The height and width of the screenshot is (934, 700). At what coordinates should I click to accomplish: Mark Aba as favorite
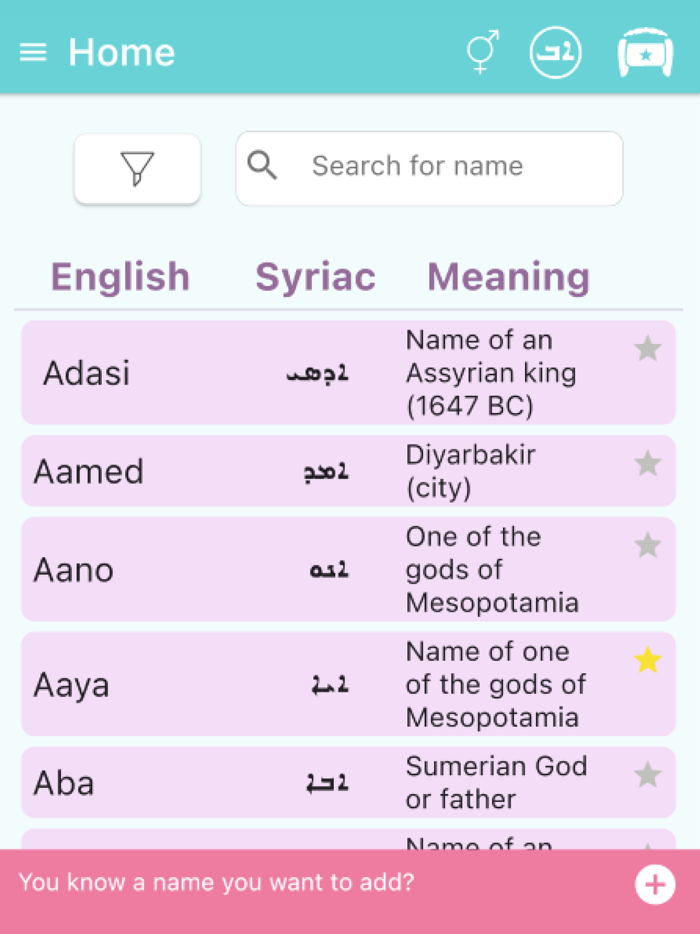[x=648, y=775]
